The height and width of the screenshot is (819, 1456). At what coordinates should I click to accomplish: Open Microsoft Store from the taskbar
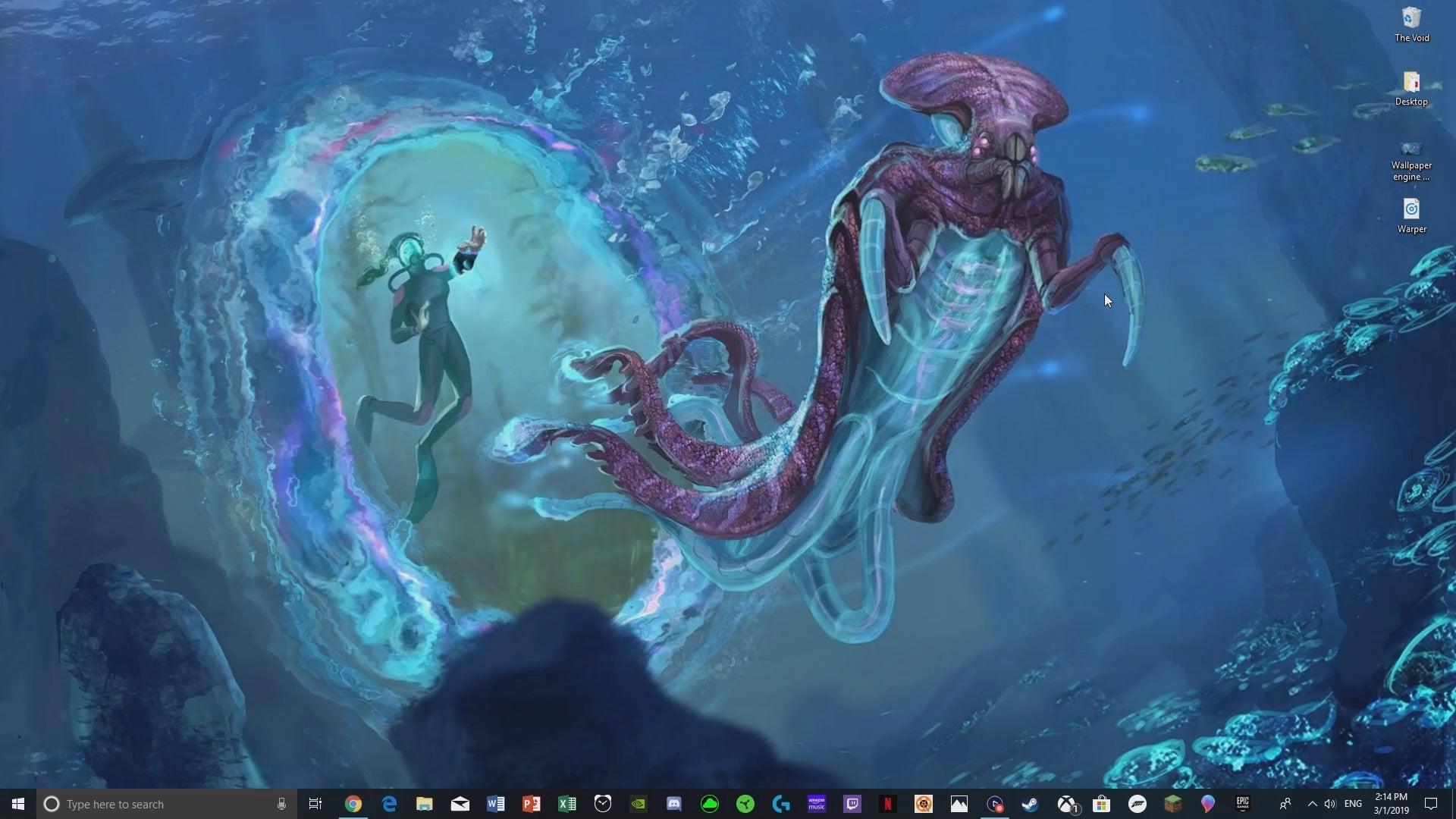point(1102,804)
